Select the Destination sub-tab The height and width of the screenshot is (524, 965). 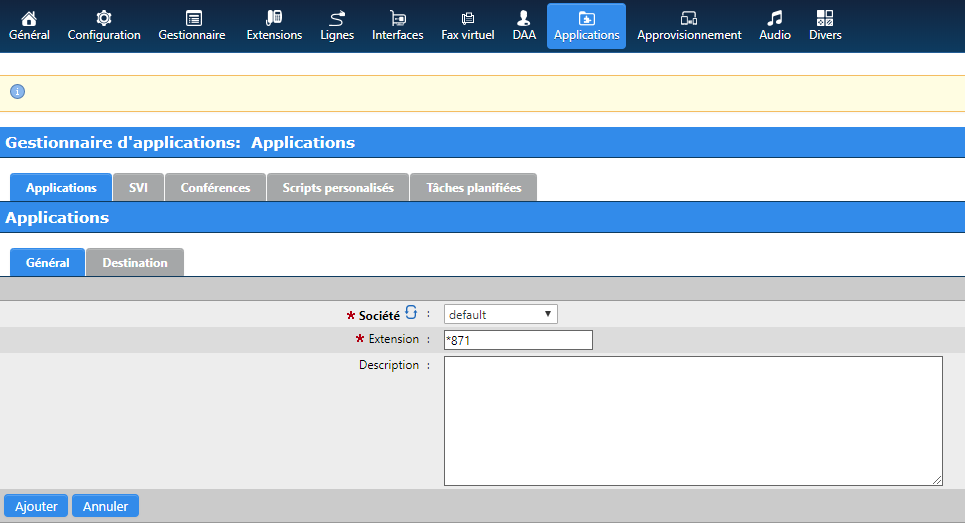pyautogui.click(x=135, y=262)
